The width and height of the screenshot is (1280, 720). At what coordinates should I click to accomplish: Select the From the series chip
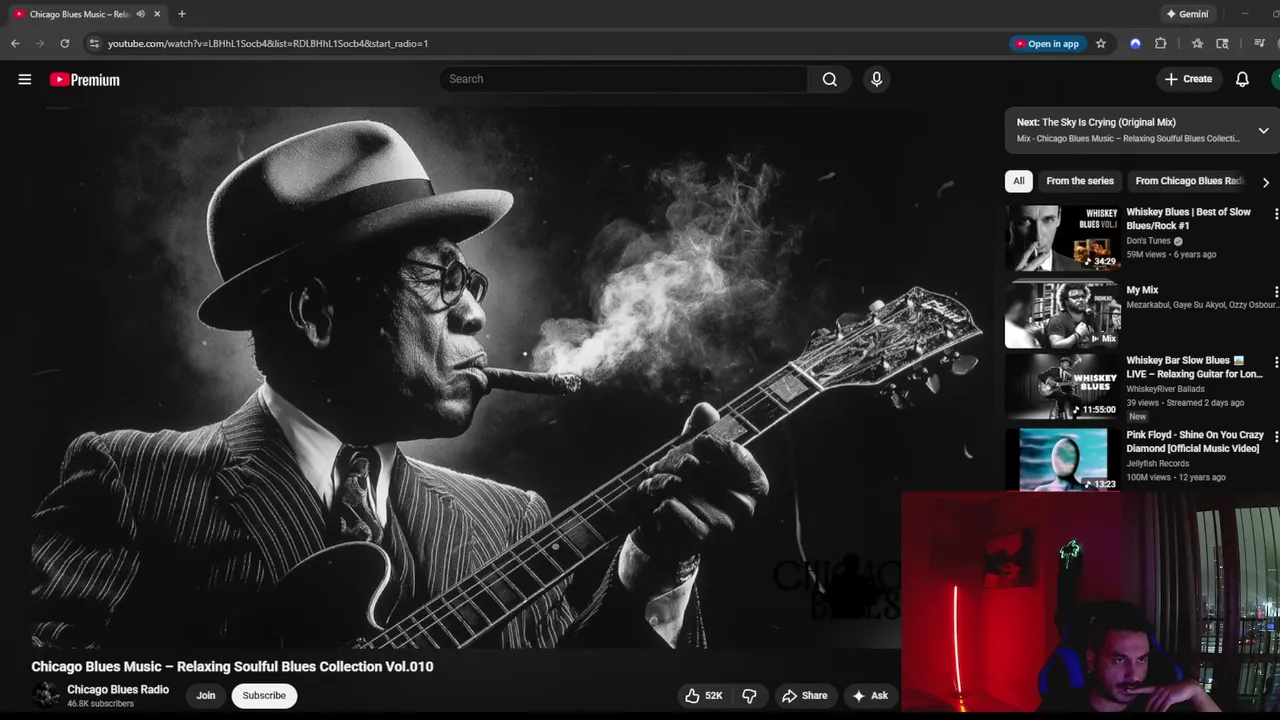tap(1080, 181)
